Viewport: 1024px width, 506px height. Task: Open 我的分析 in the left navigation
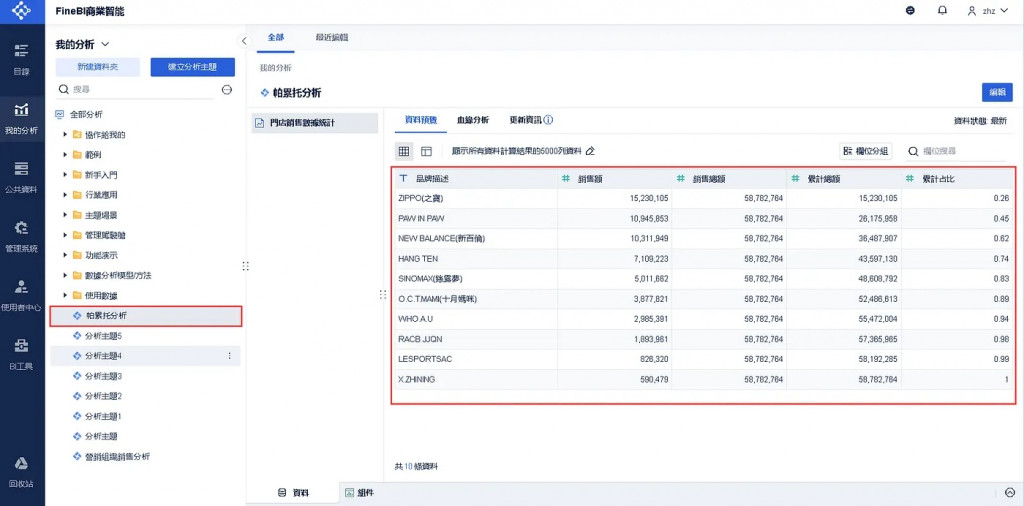[x=22, y=118]
